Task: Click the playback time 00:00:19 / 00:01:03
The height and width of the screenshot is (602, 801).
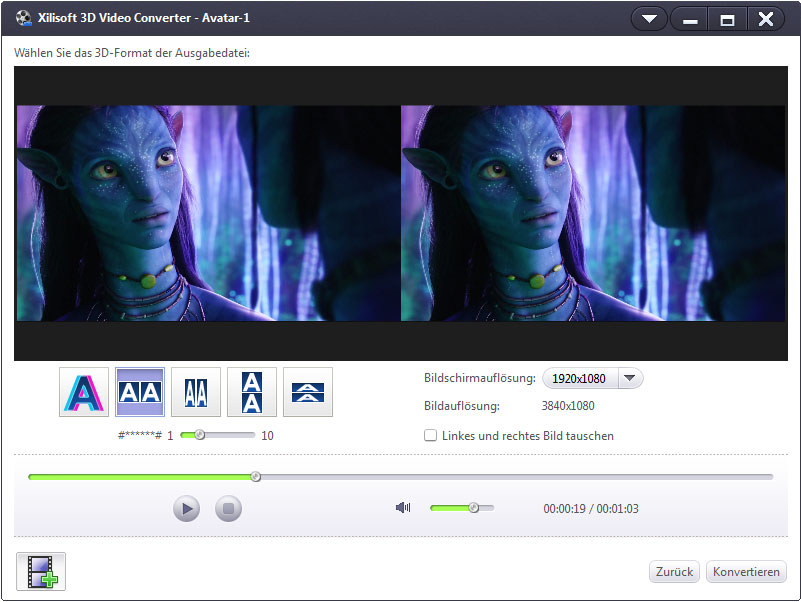Action: point(591,508)
